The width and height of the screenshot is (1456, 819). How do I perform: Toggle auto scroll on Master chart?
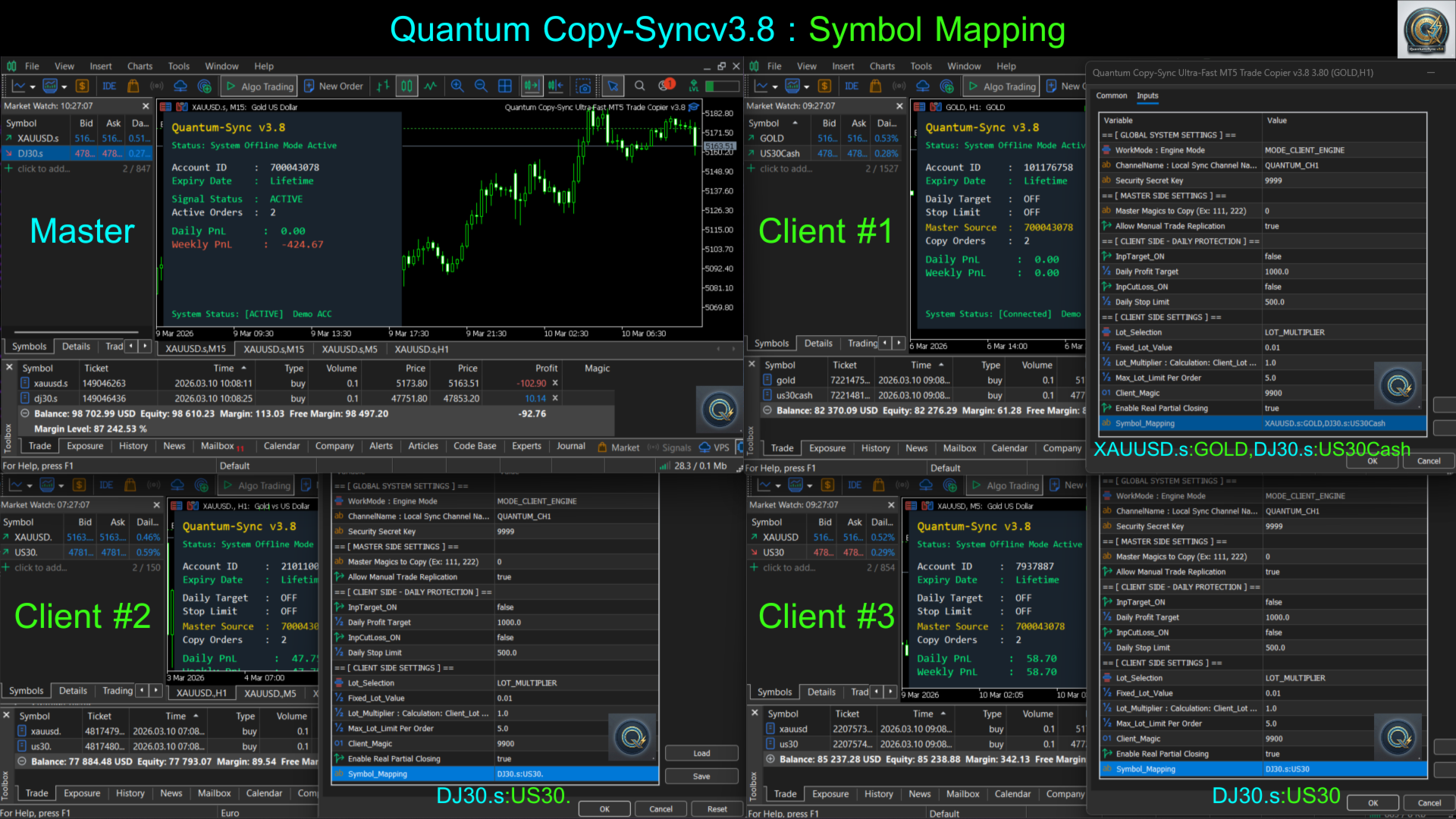[532, 86]
